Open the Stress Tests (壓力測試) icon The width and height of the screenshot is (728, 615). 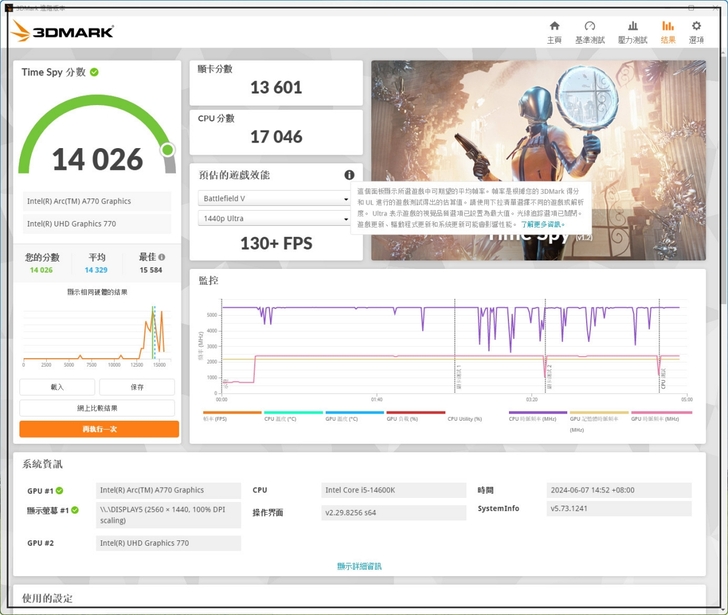tap(632, 31)
